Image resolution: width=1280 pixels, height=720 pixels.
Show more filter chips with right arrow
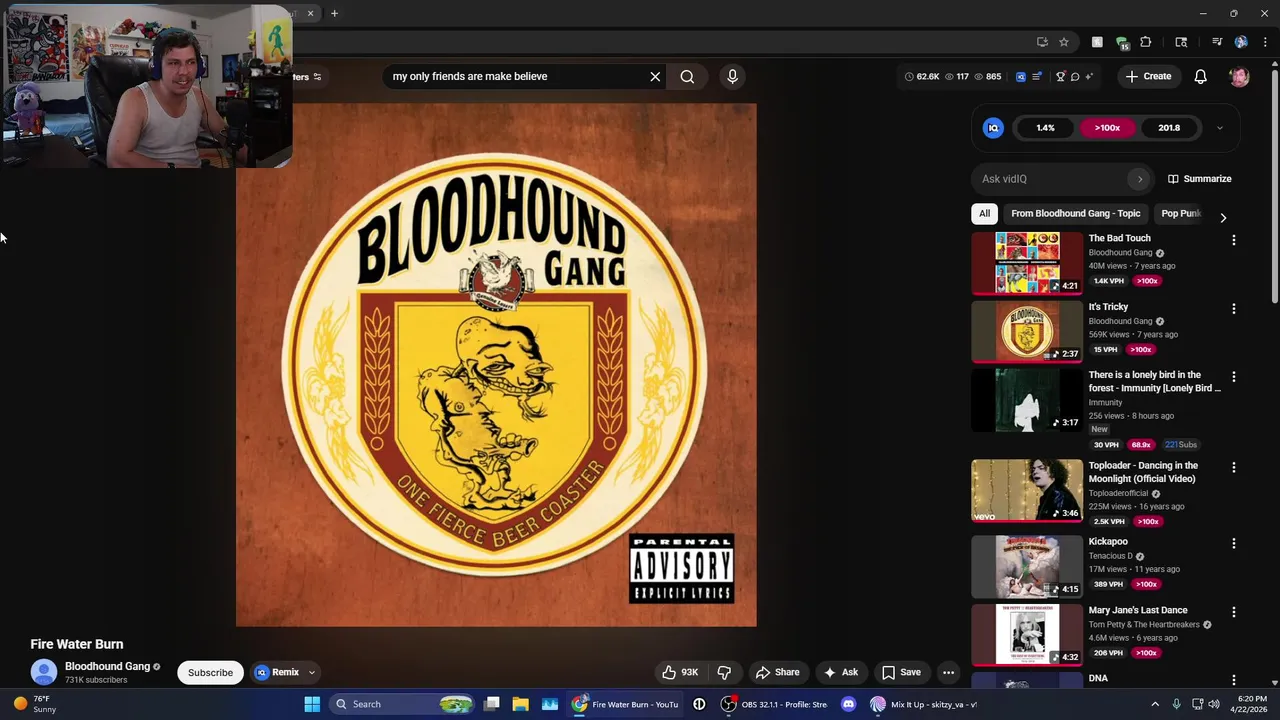pyautogui.click(x=1222, y=217)
